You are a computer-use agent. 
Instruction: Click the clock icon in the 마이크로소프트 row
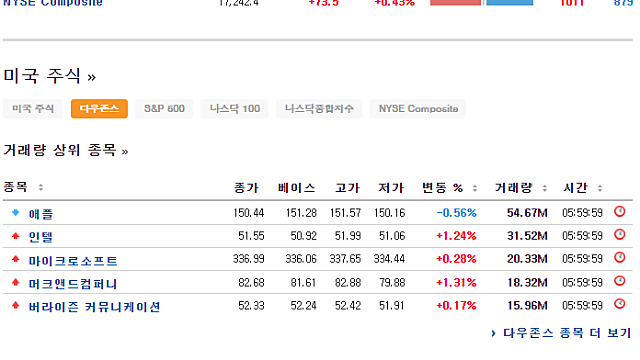click(x=620, y=258)
